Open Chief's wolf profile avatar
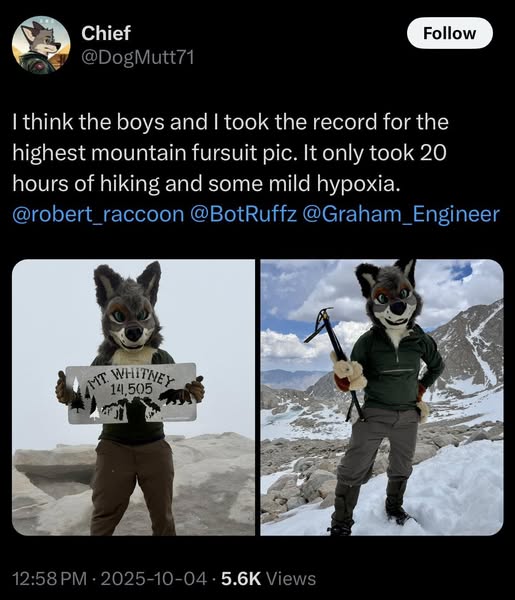Viewport: 515px width, 600px height. (x=41, y=45)
